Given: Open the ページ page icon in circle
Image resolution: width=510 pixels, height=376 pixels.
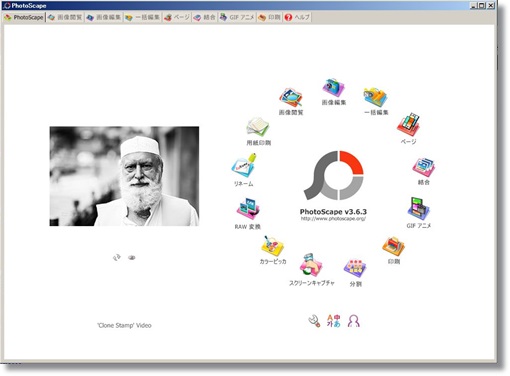Looking at the screenshot, I should tap(408, 125).
